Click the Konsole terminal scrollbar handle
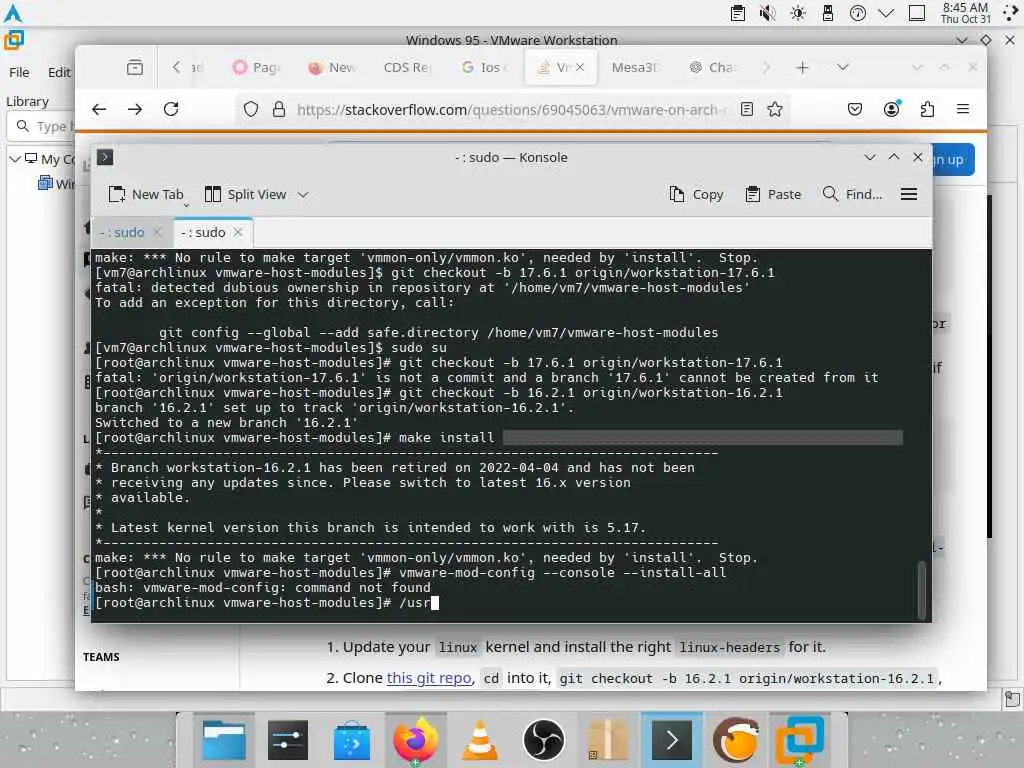The image size is (1024, 768). click(921, 589)
